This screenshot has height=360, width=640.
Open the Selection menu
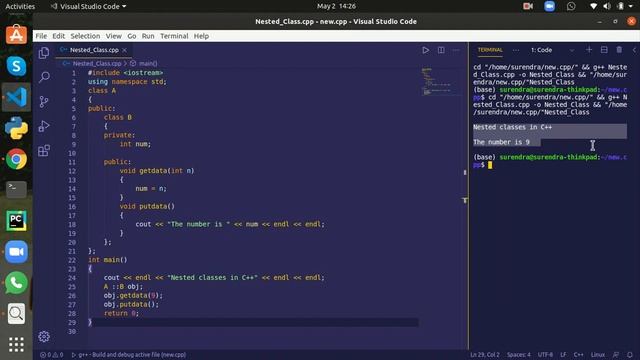click(85, 36)
